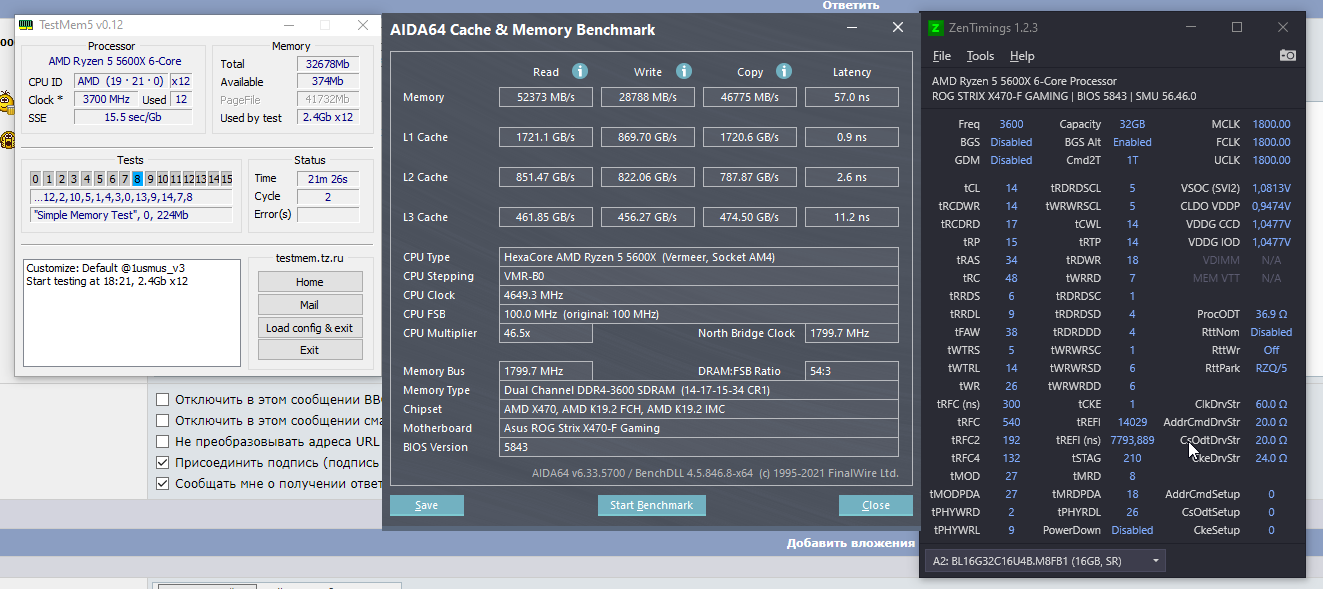Toggle 'Отключить в этом сообщении сма' checkbox

tap(162, 420)
